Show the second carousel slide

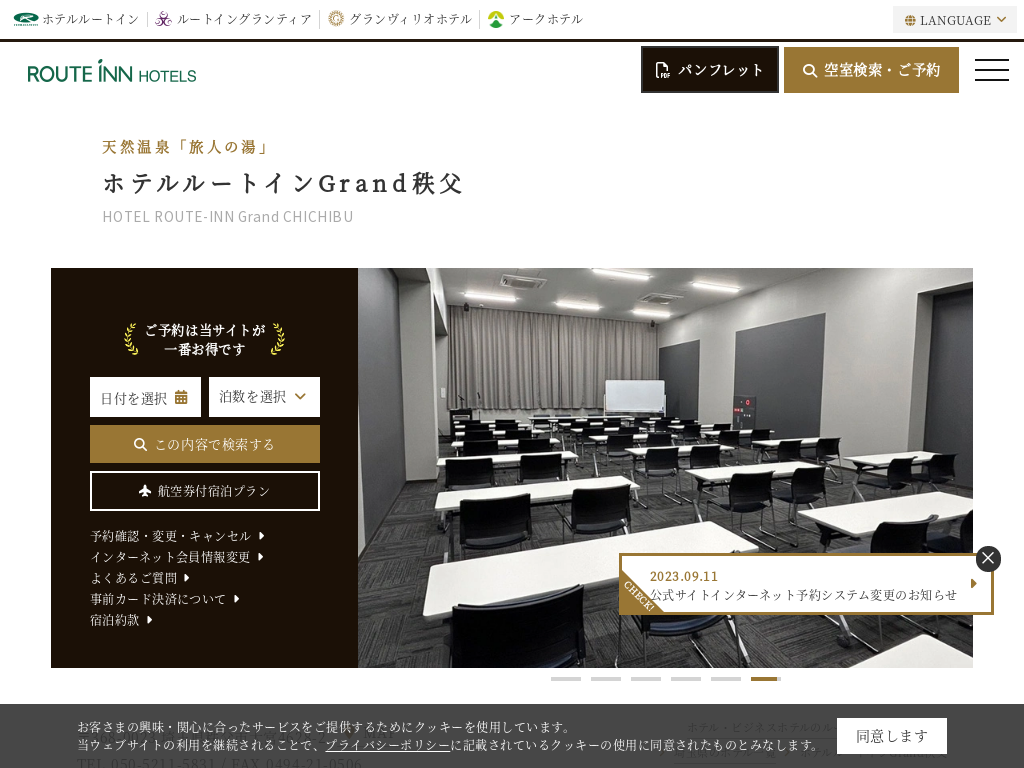pos(606,679)
